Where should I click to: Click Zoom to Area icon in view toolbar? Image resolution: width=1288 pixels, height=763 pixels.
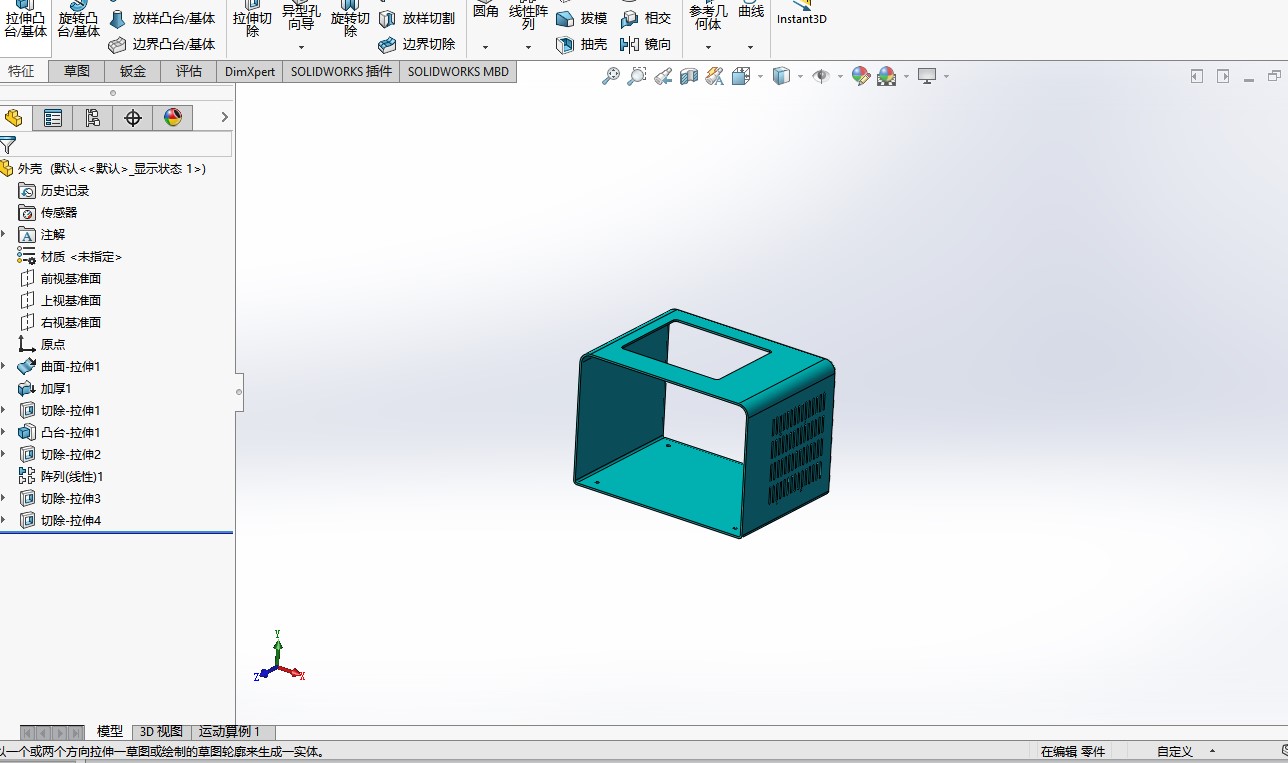click(636, 76)
